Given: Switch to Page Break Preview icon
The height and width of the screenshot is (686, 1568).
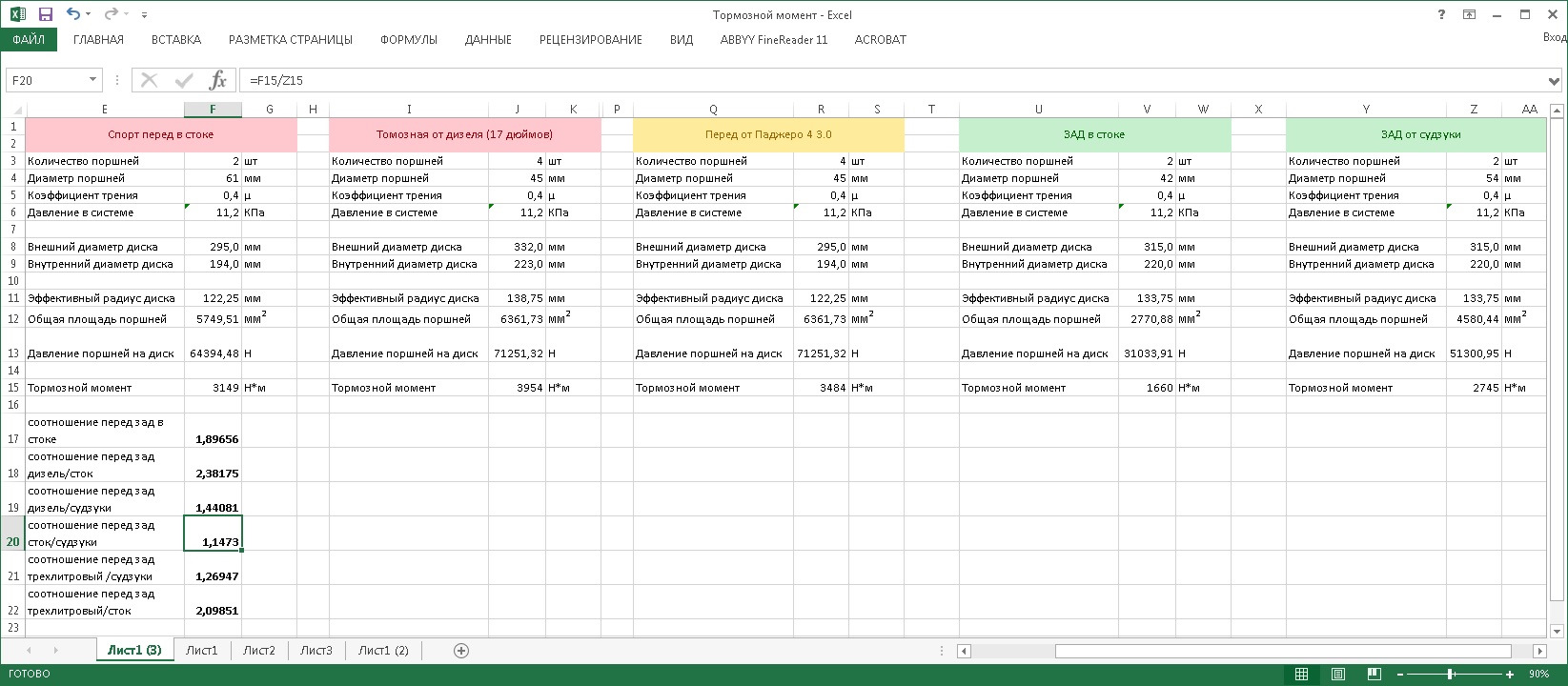Looking at the screenshot, I should [x=1372, y=675].
